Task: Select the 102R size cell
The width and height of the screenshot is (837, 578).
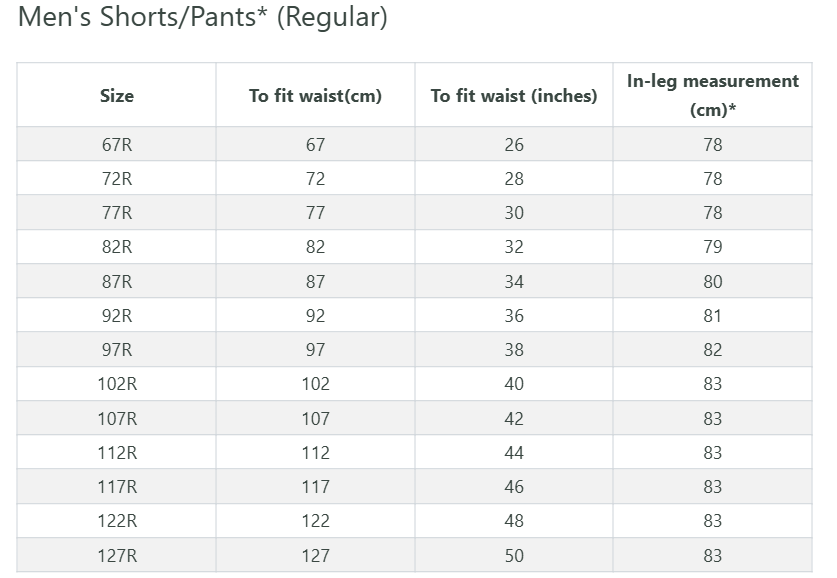Action: tap(116, 384)
